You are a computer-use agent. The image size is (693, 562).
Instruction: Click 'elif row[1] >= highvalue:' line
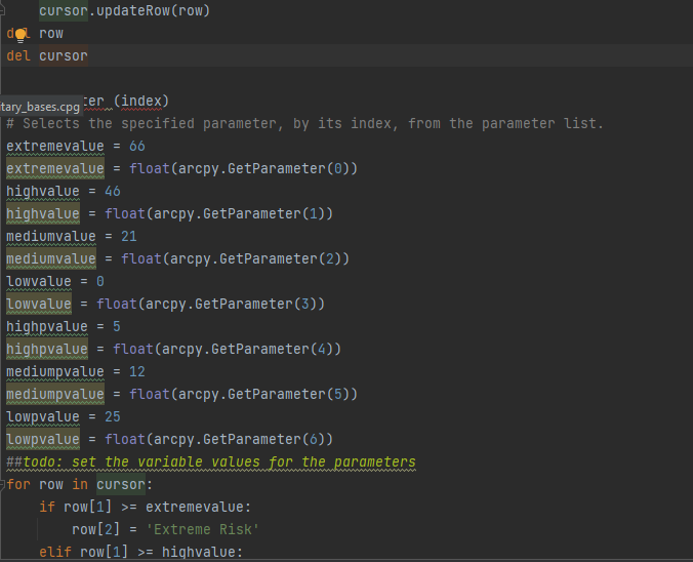(141, 552)
